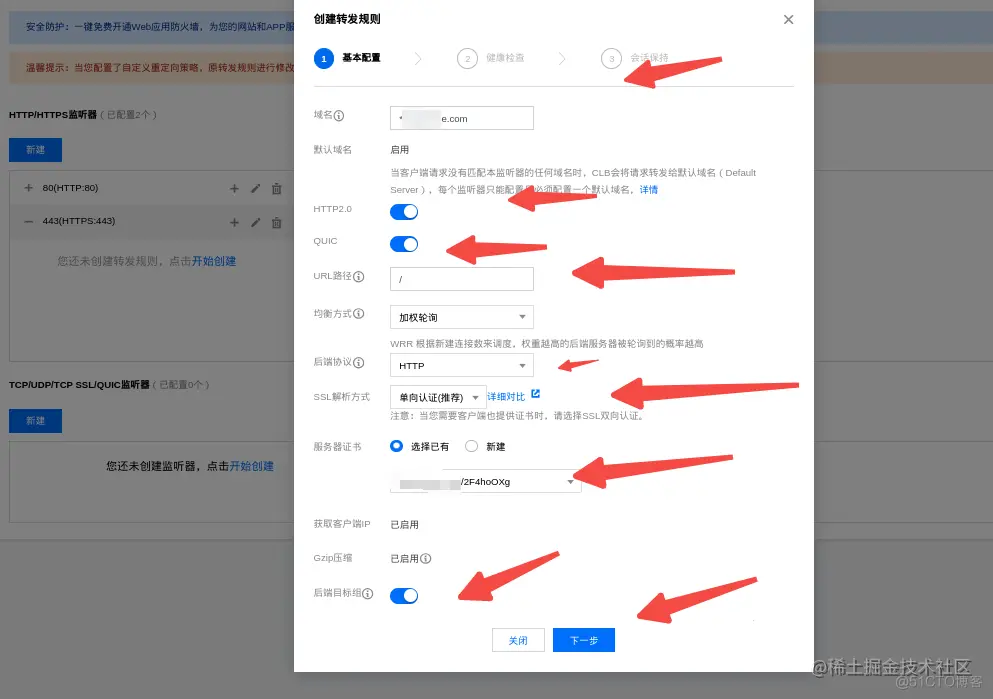
Task: Click the info icon next to 域名
Action: click(x=339, y=115)
